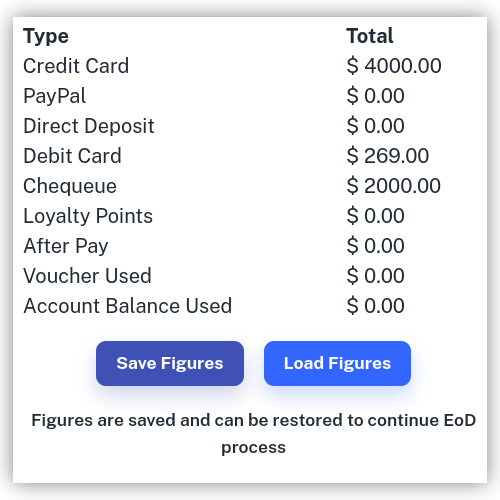Viewport: 500px width, 500px height.
Task: Click the Direct Deposit total amount
Action: coord(375,126)
